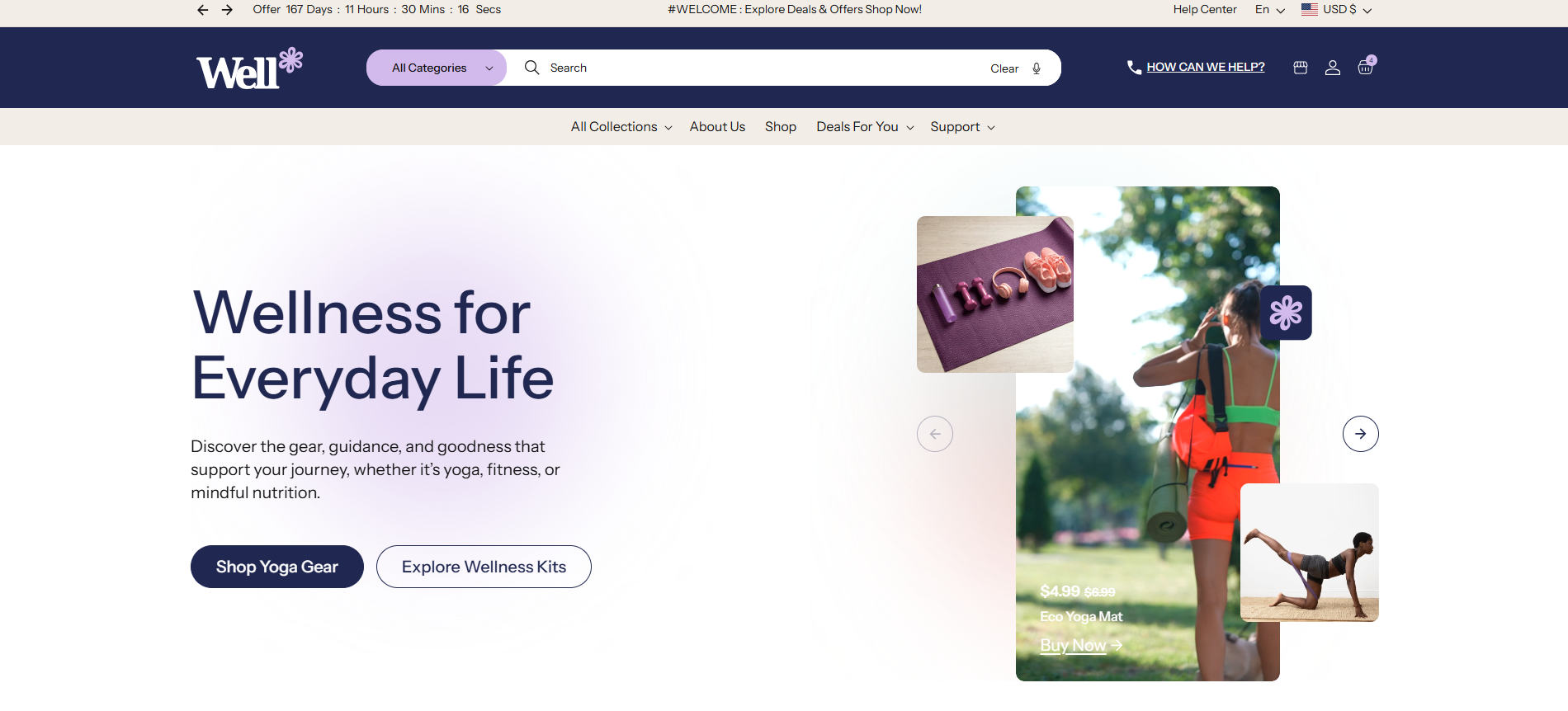This screenshot has width=1568, height=711.
Task: Click the Explore Wellness Kits button
Action: click(484, 567)
